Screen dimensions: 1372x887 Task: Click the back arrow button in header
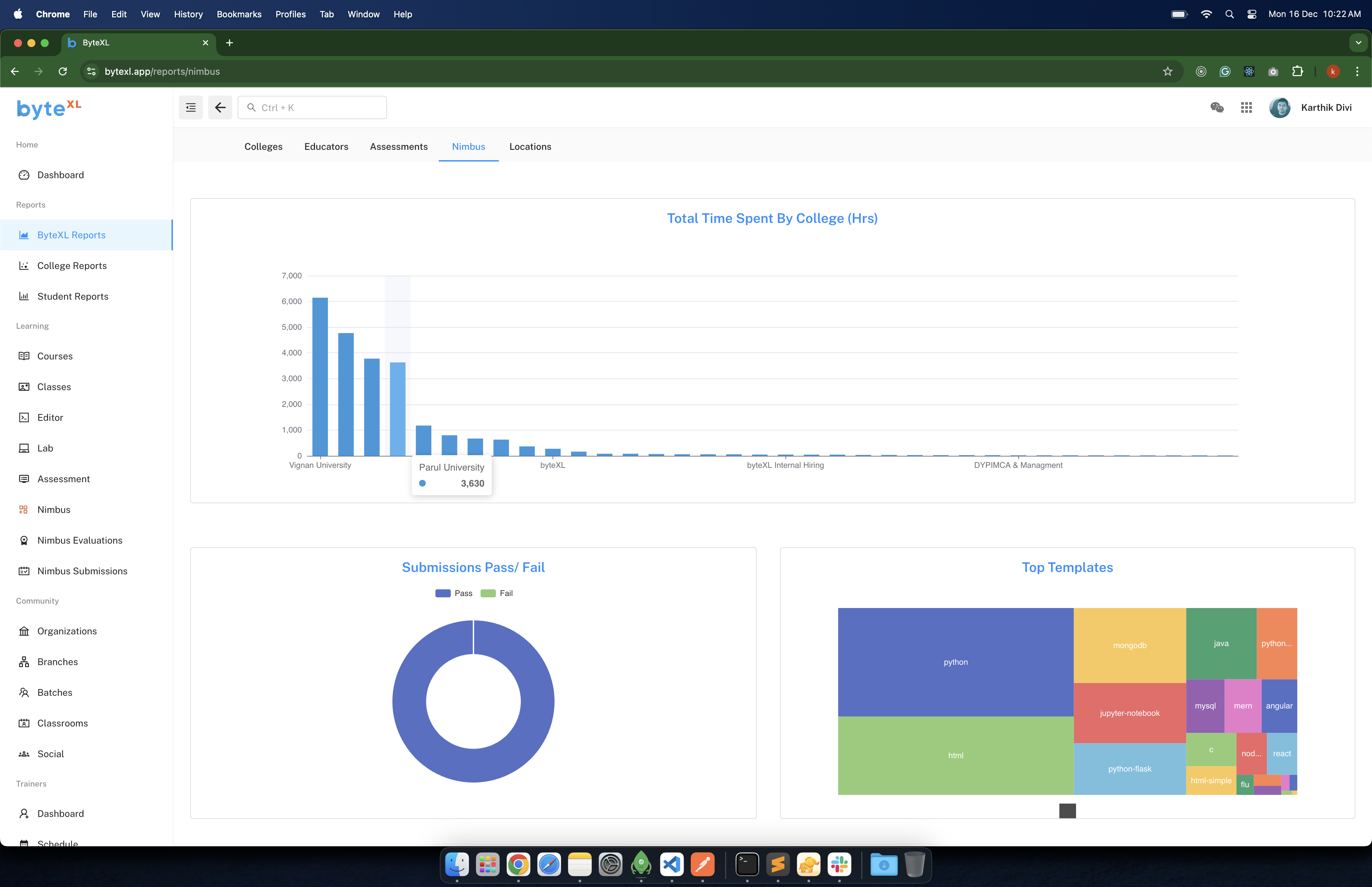(220, 108)
